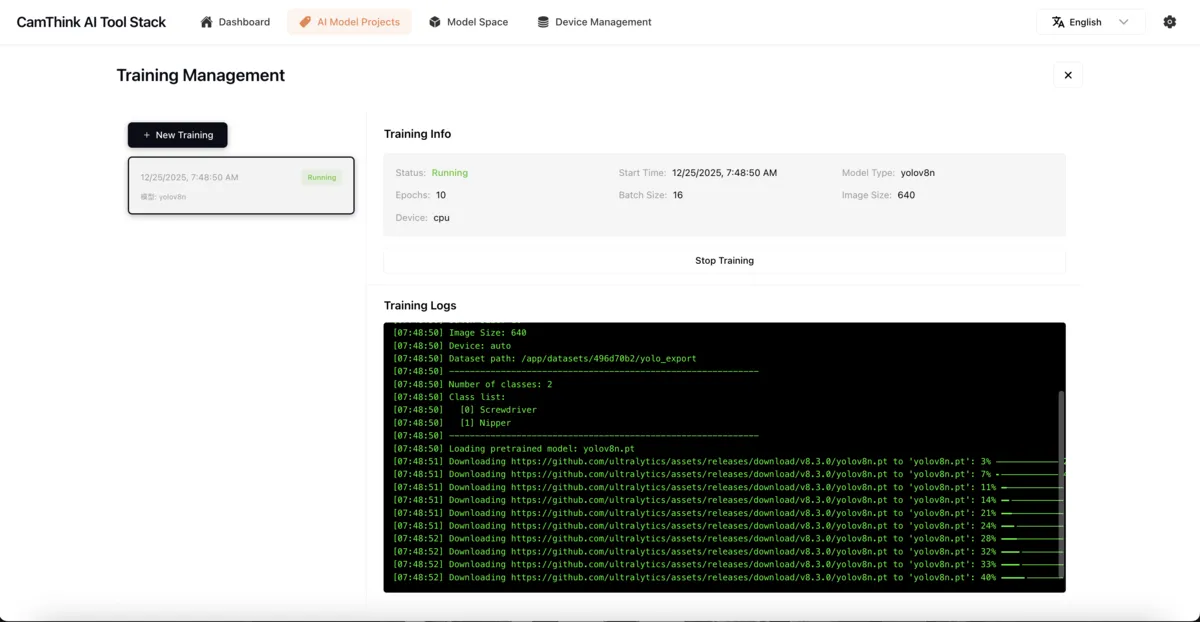Viewport: 1200px width, 622px height.
Task: Click the Loading pretrained model log line
Action: [514, 449]
